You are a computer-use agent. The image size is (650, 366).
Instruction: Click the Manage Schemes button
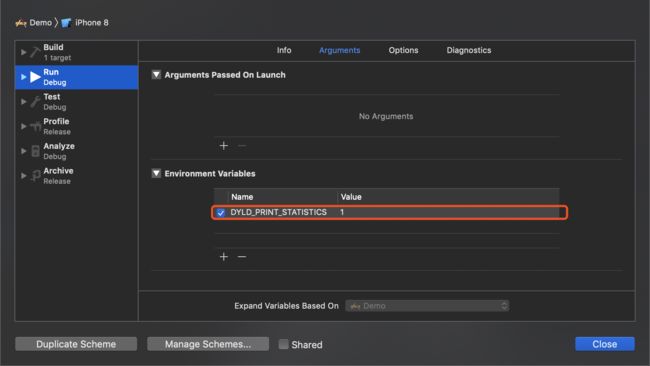pyautogui.click(x=208, y=344)
